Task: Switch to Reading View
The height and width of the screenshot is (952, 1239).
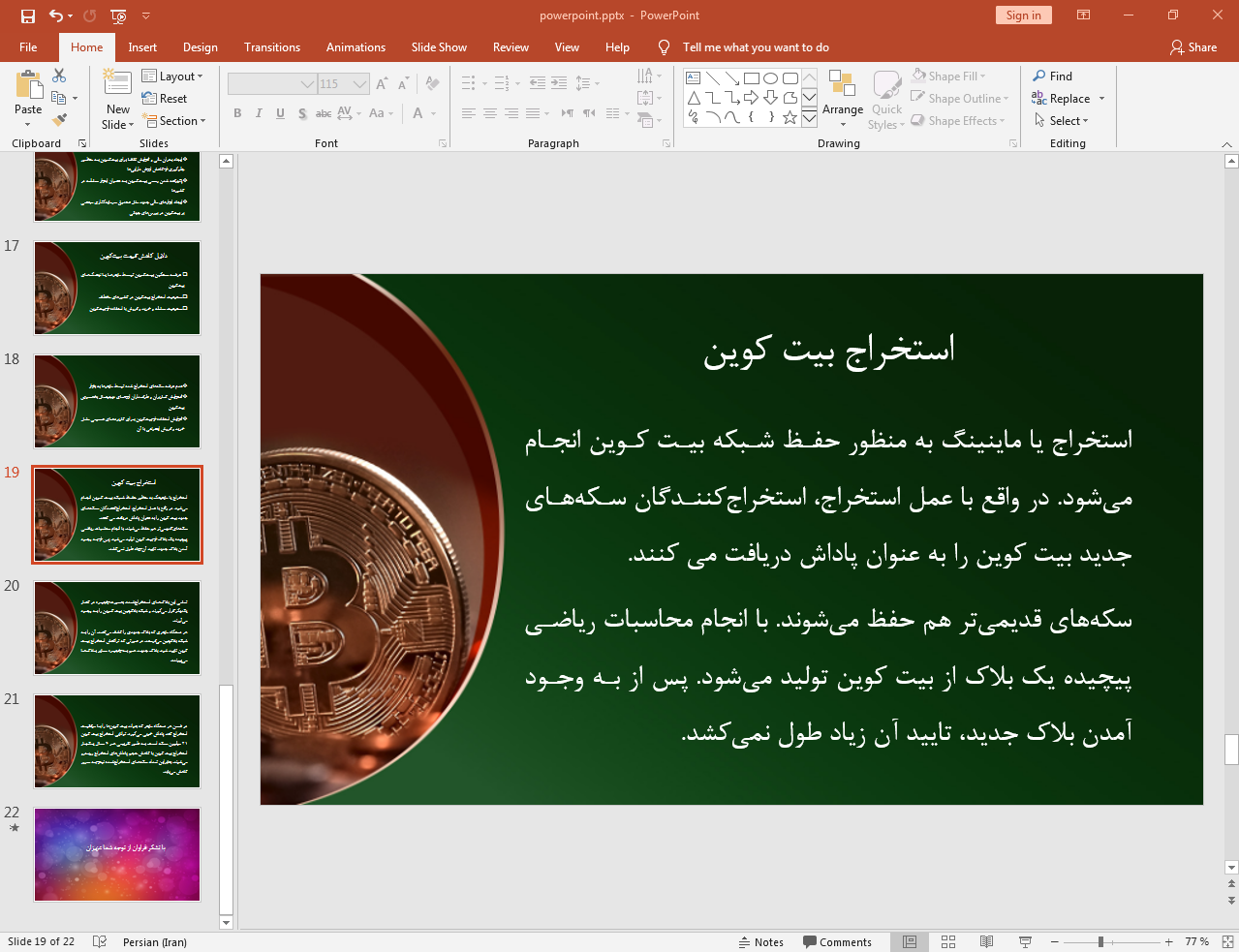Action: tap(986, 941)
